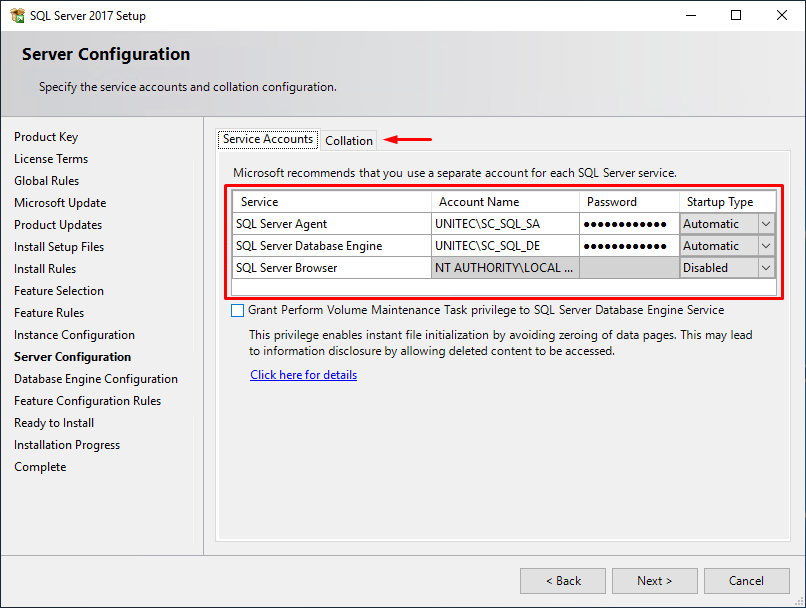Select Complete step in sidebar

coord(40,467)
